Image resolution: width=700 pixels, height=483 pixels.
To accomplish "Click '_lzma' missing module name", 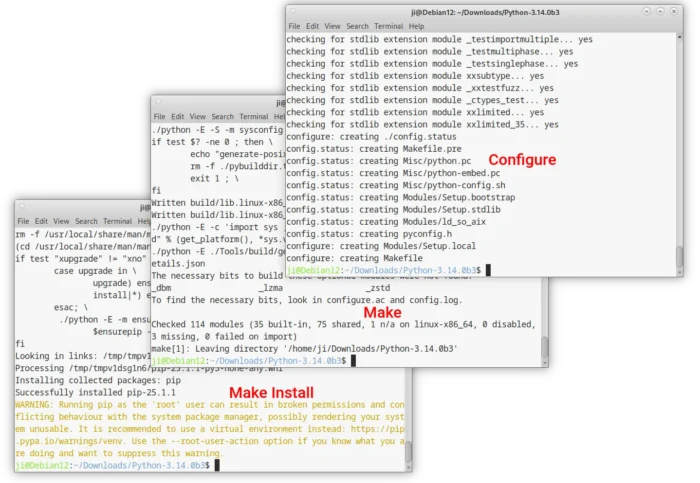I will (271, 288).
